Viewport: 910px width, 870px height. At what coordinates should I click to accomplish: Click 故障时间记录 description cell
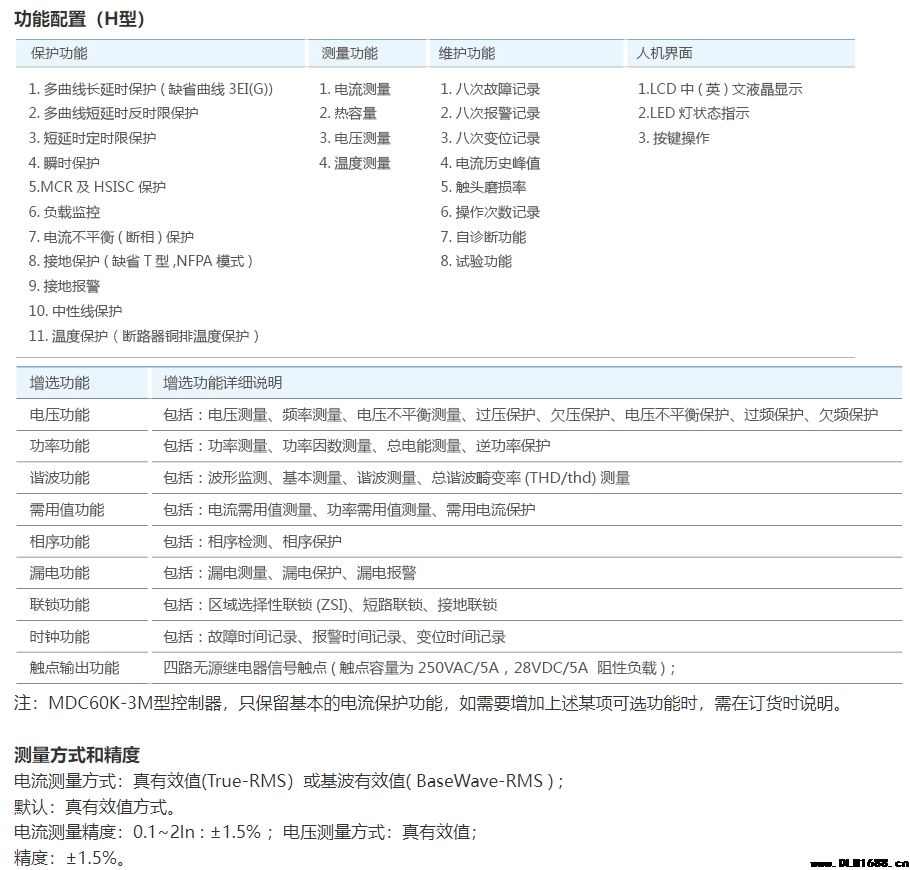[x=334, y=637]
